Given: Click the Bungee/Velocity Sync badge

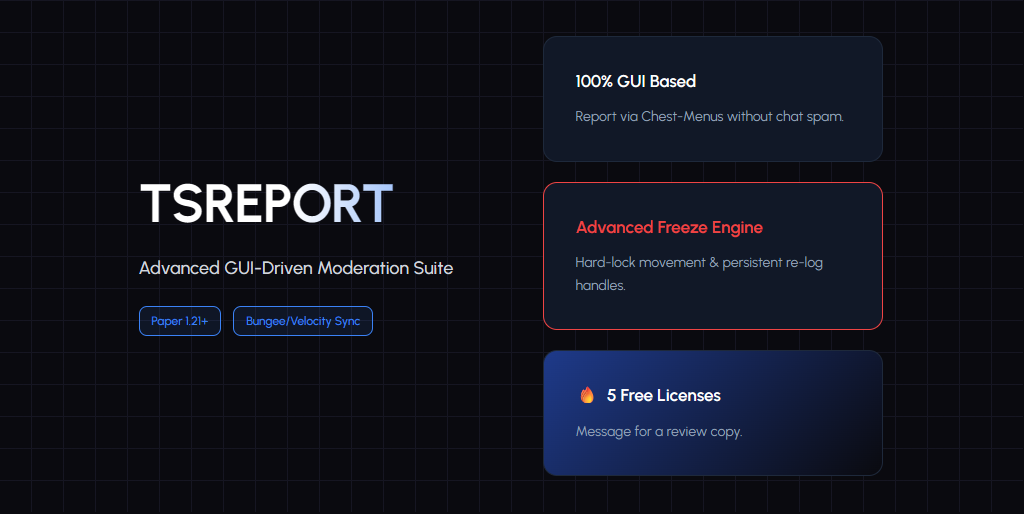Looking at the screenshot, I should (x=303, y=321).
